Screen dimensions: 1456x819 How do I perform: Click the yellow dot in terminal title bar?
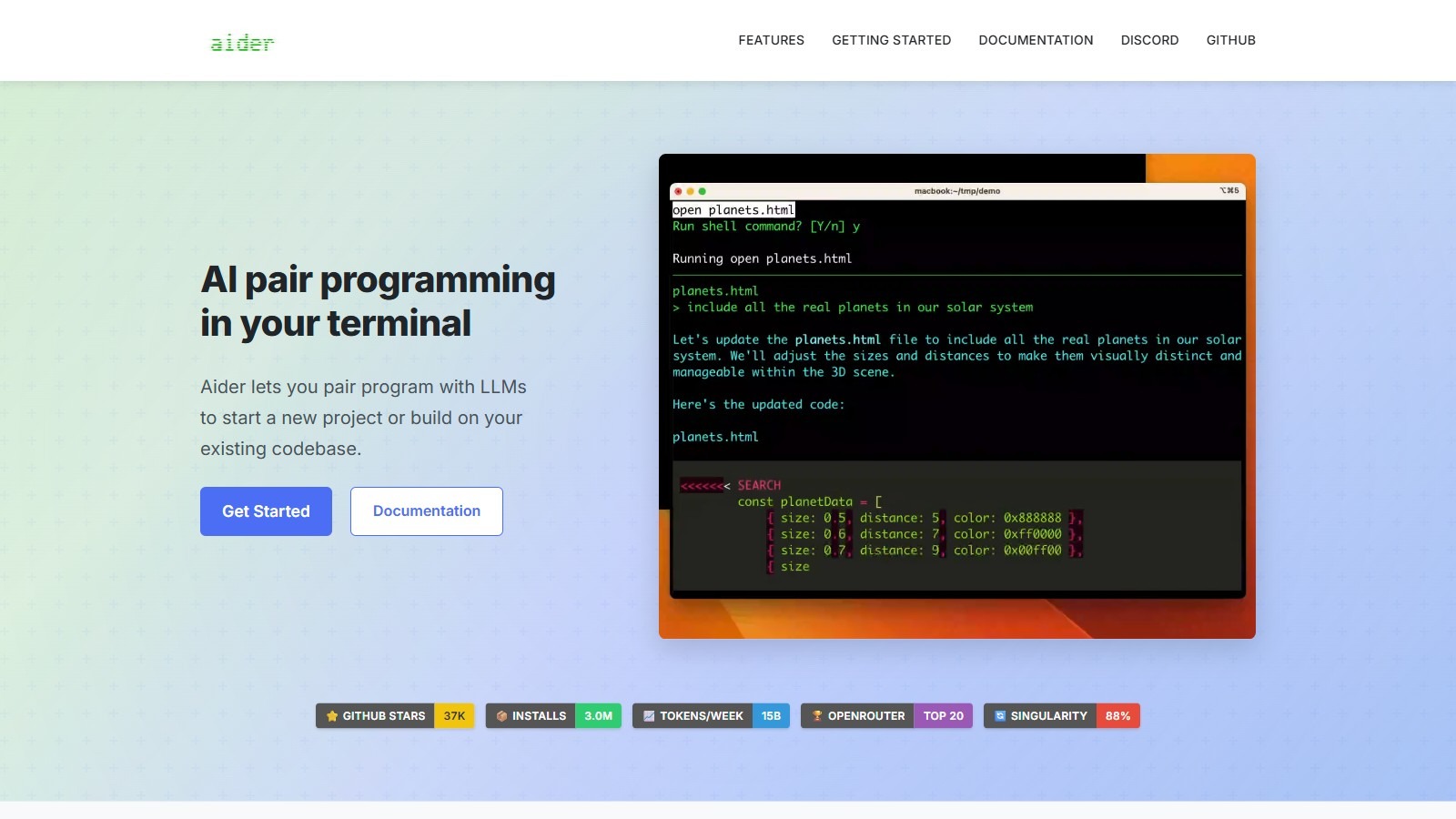click(690, 191)
